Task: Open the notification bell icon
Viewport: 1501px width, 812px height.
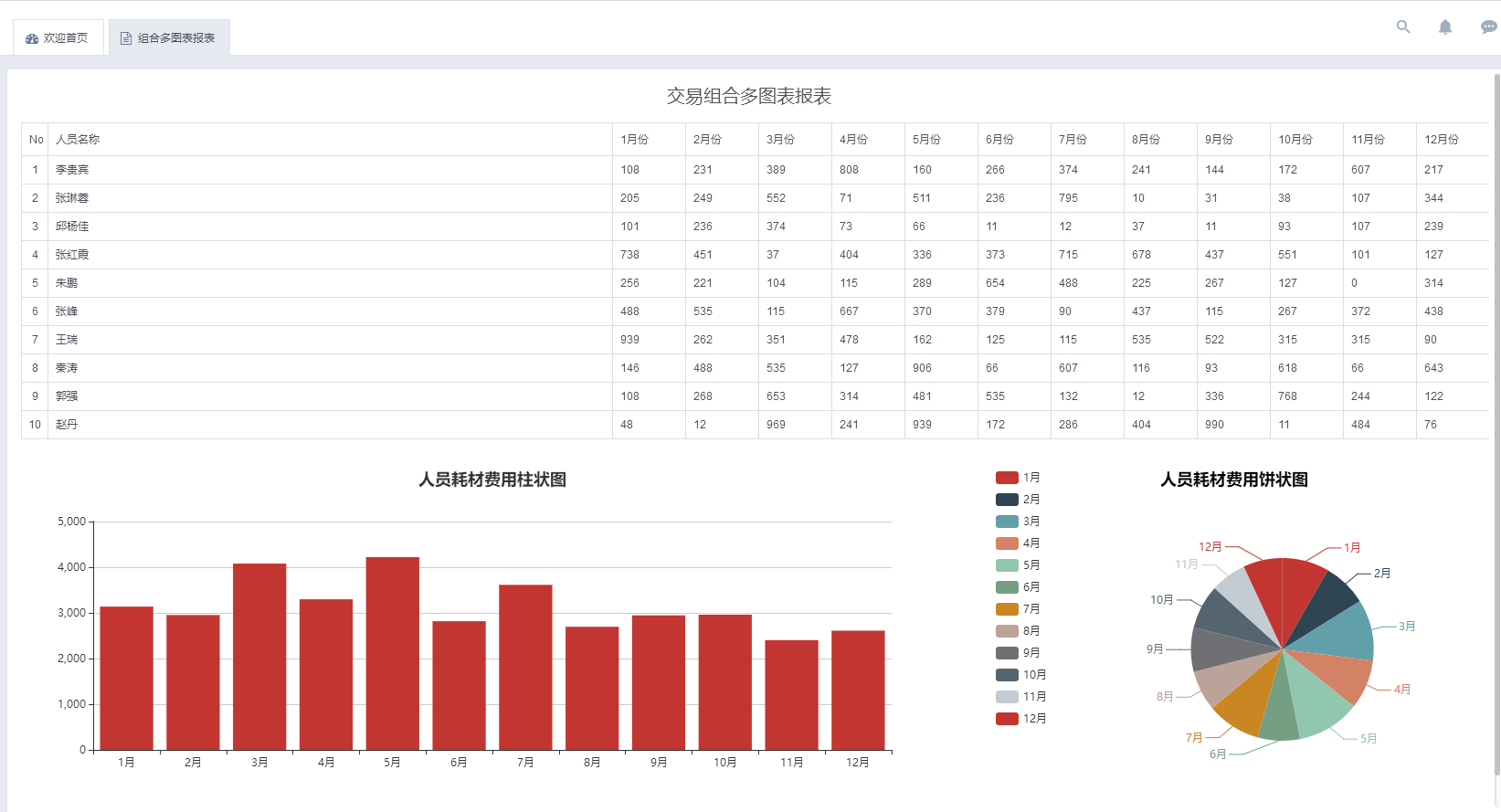Action: [x=1445, y=26]
